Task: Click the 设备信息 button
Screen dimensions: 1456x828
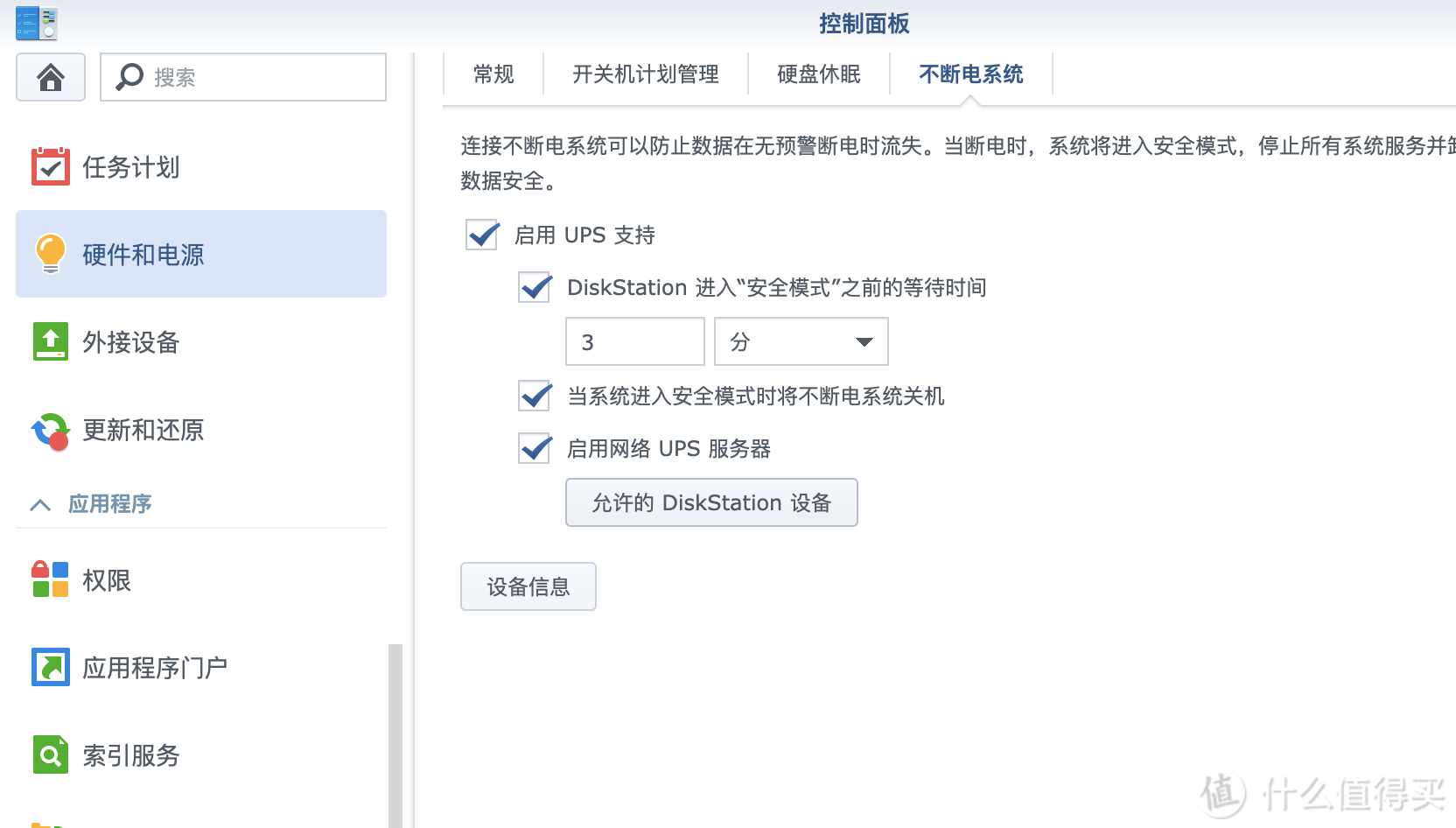Action: click(x=528, y=586)
